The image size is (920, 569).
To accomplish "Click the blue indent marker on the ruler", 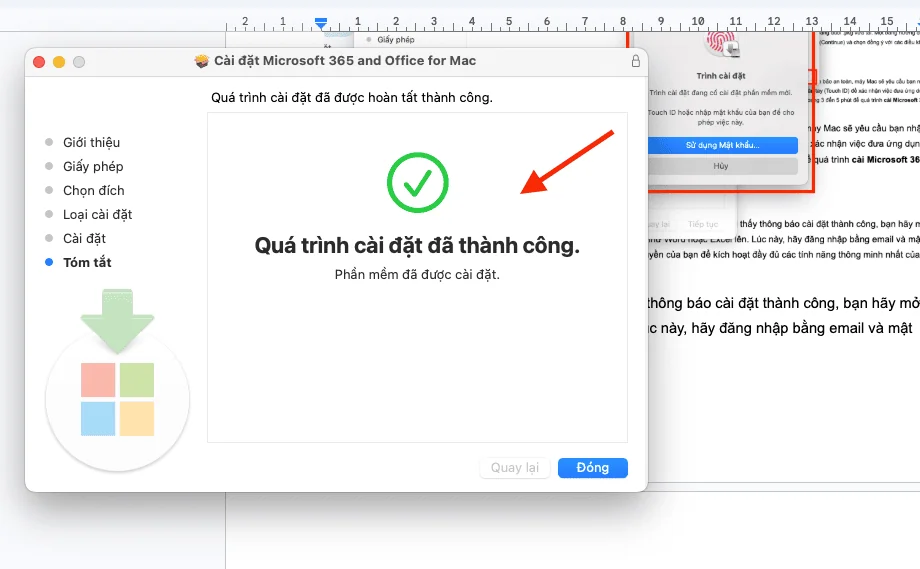I will (320, 23).
